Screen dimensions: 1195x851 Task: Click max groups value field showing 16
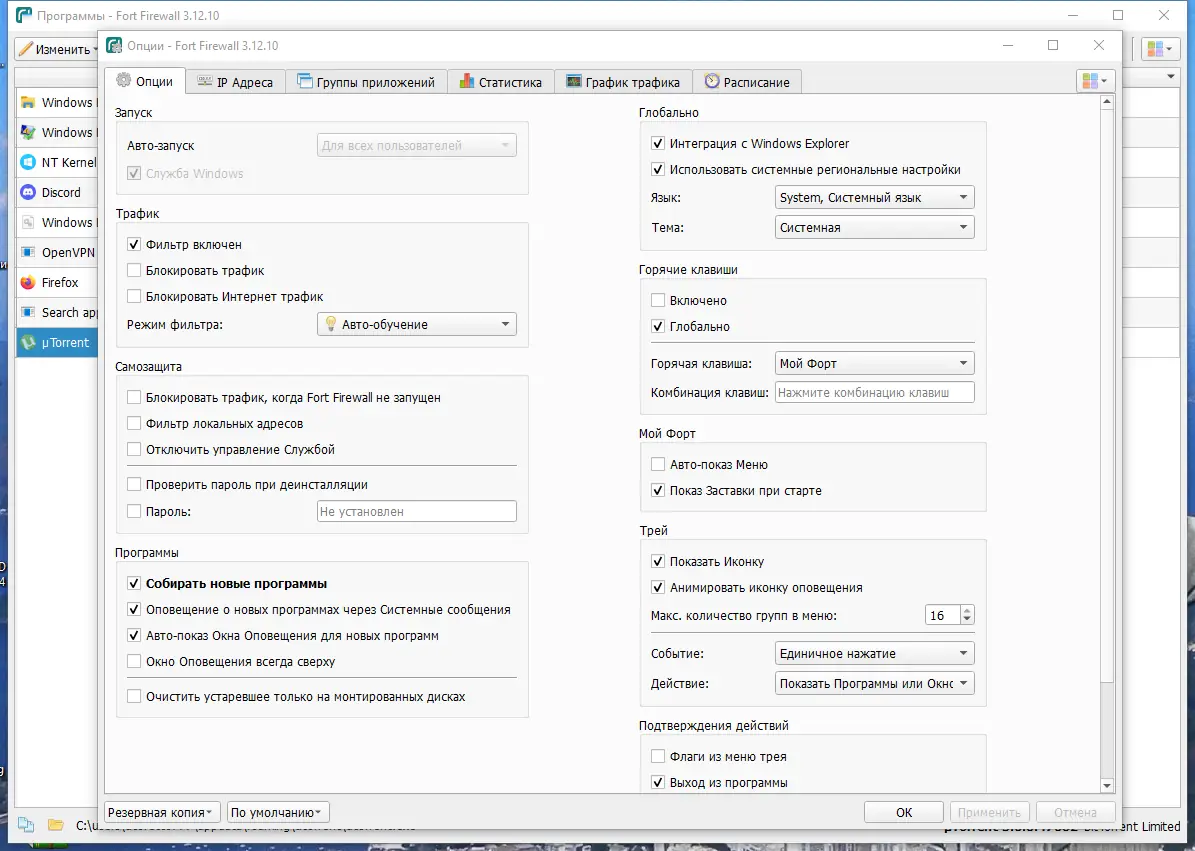(943, 615)
